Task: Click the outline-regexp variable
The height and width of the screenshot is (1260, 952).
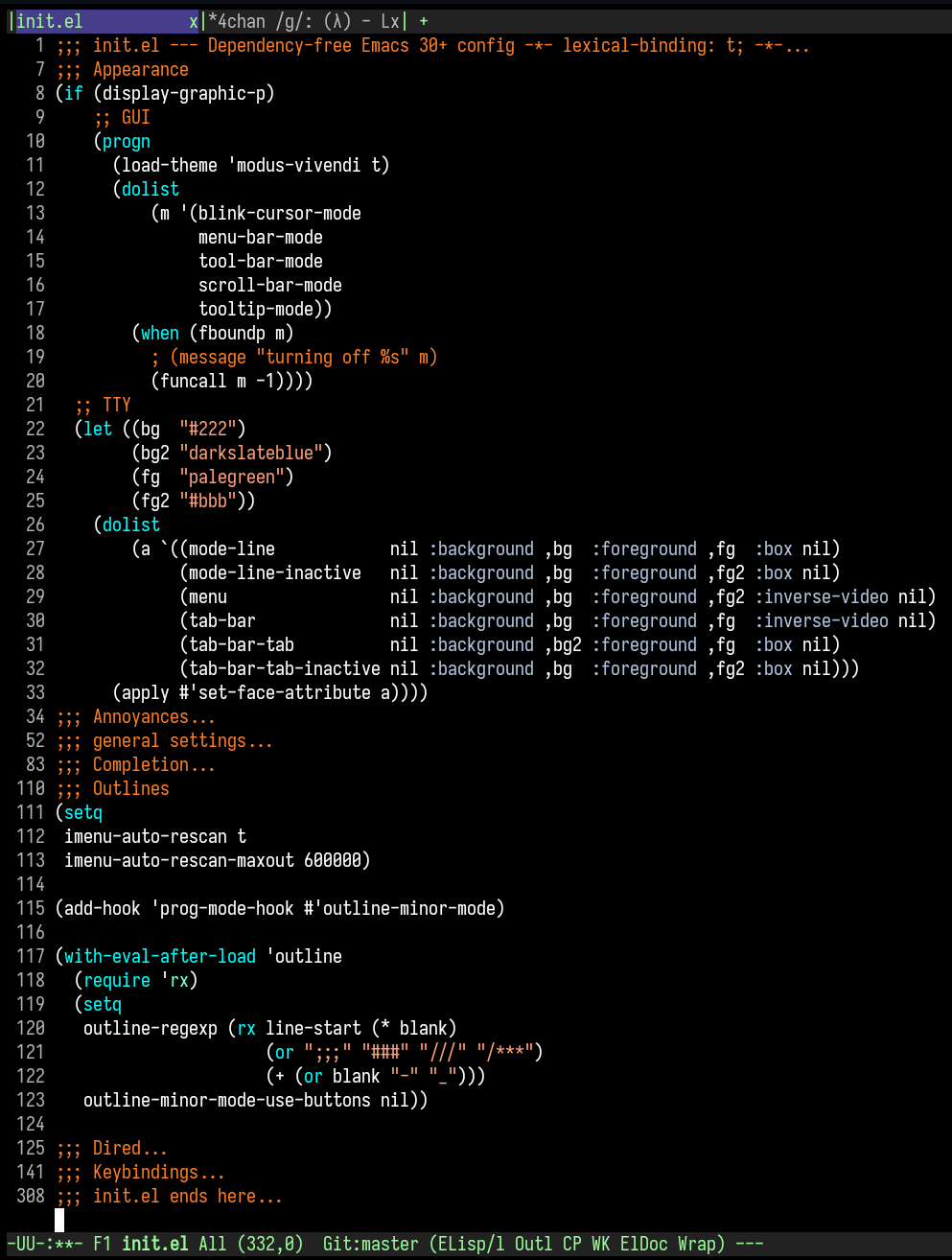Action: click(150, 1028)
